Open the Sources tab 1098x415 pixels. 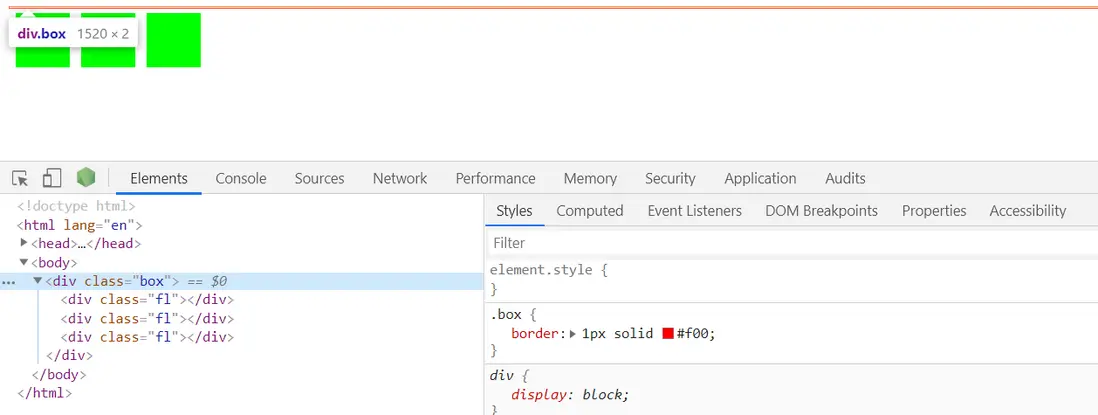[319, 178]
